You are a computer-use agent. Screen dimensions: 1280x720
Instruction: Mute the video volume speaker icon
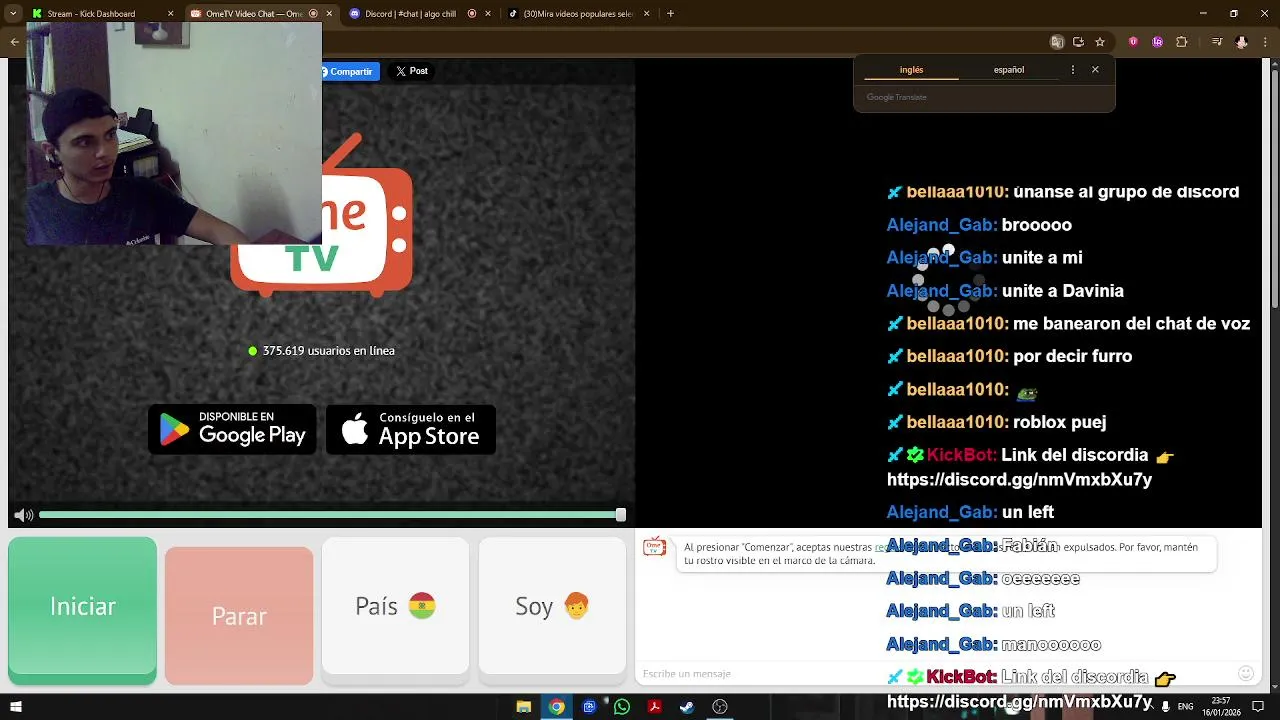coord(23,515)
